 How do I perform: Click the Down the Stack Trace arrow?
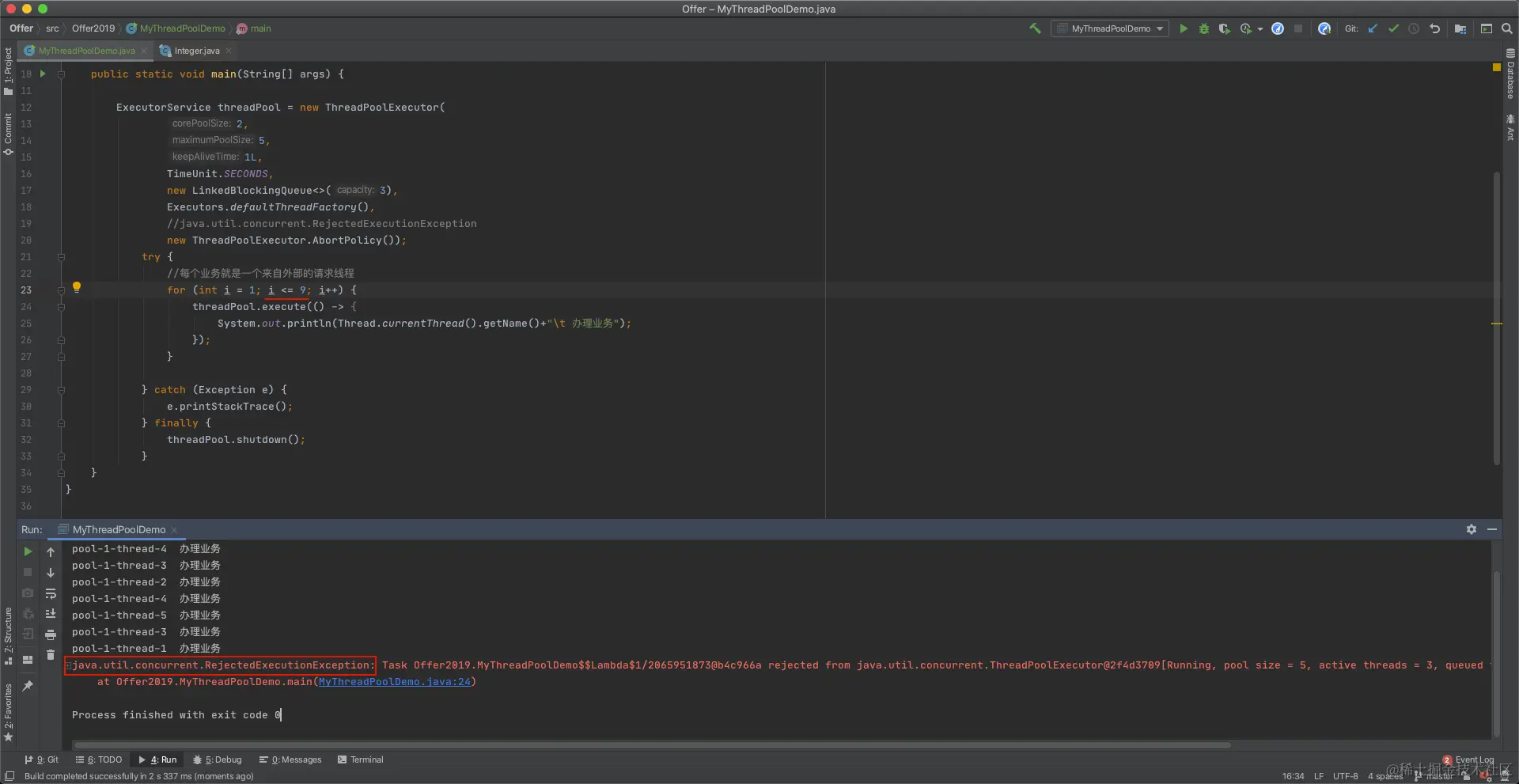[51, 572]
